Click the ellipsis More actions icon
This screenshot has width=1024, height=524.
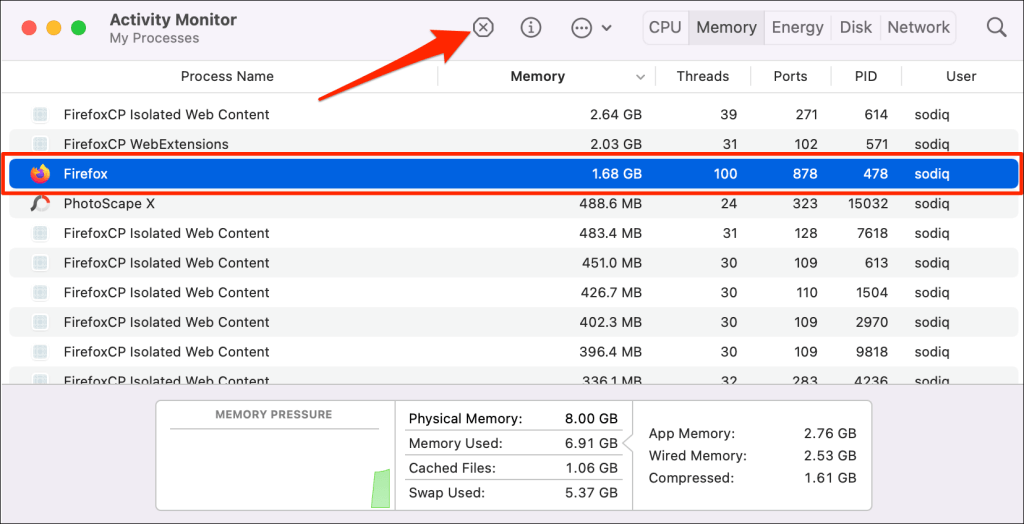click(581, 27)
